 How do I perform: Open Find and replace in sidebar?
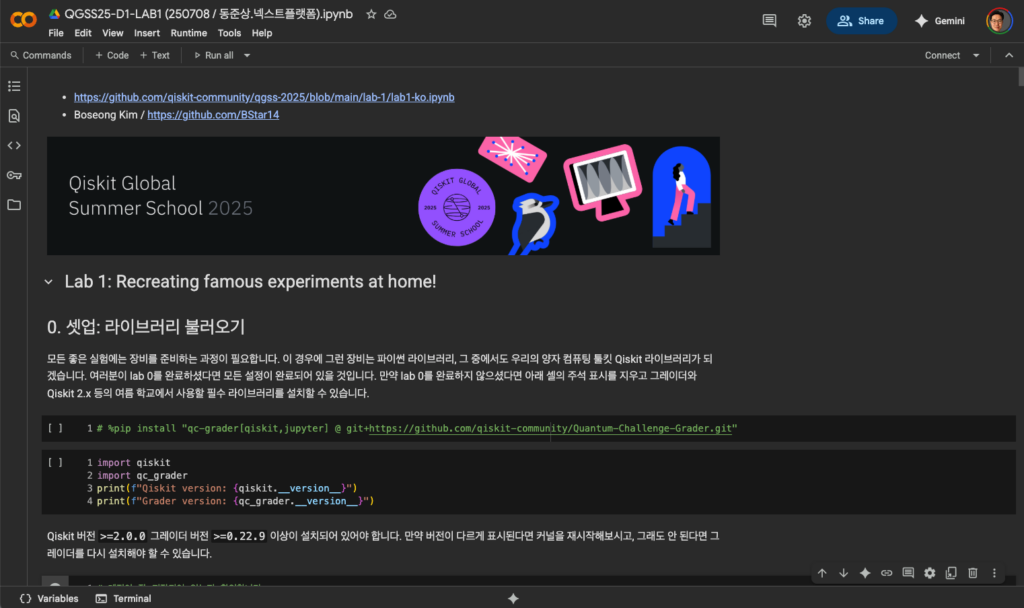[x=14, y=116]
